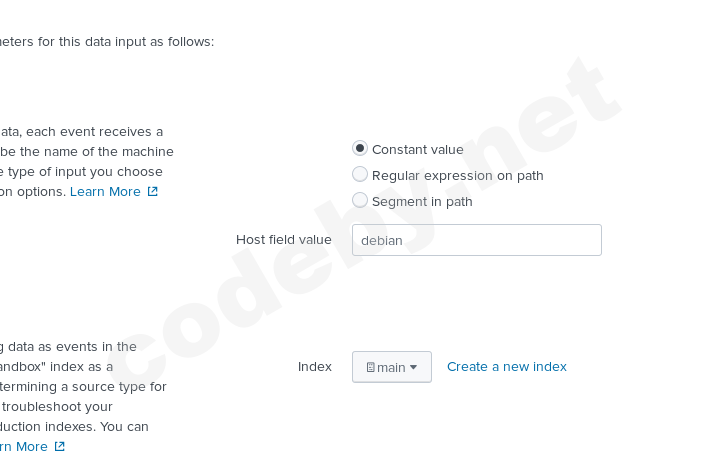This screenshot has height=466, width=722.
Task: Click the external-link icon beside the upper Learn More
Action: (153, 192)
